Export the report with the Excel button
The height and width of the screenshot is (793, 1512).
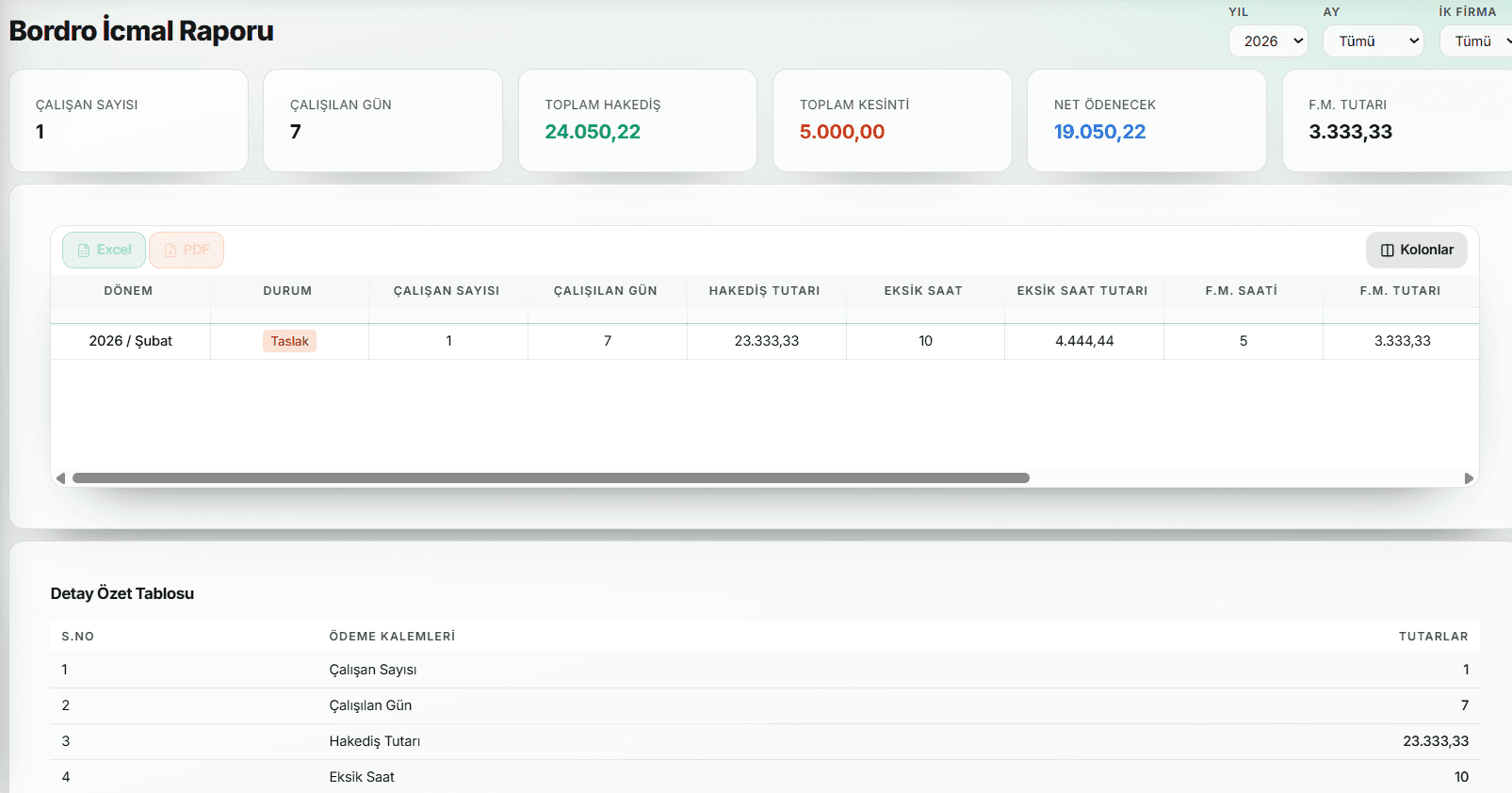click(x=104, y=250)
